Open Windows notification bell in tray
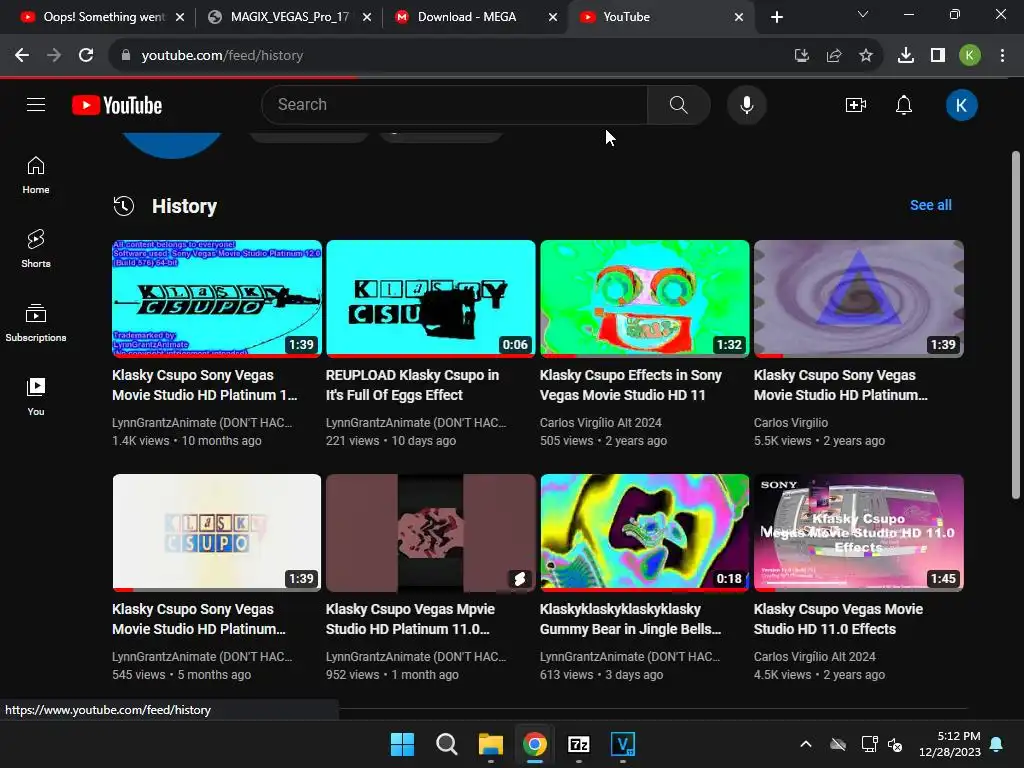Screen dimensions: 1024x768 coord(997,744)
